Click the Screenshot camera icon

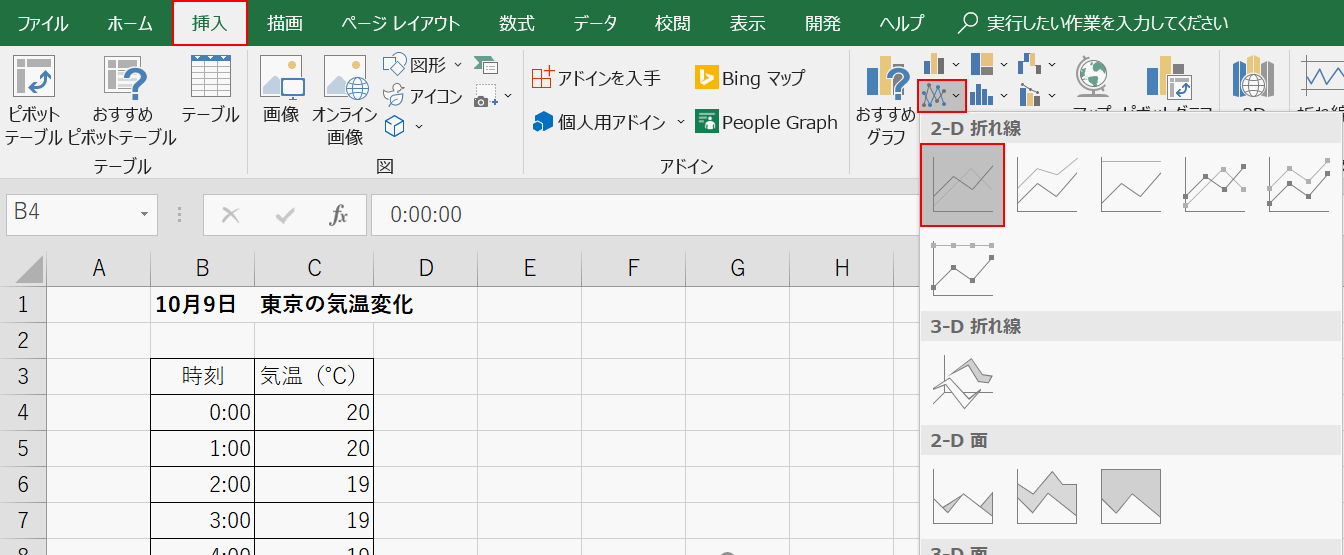coord(485,97)
